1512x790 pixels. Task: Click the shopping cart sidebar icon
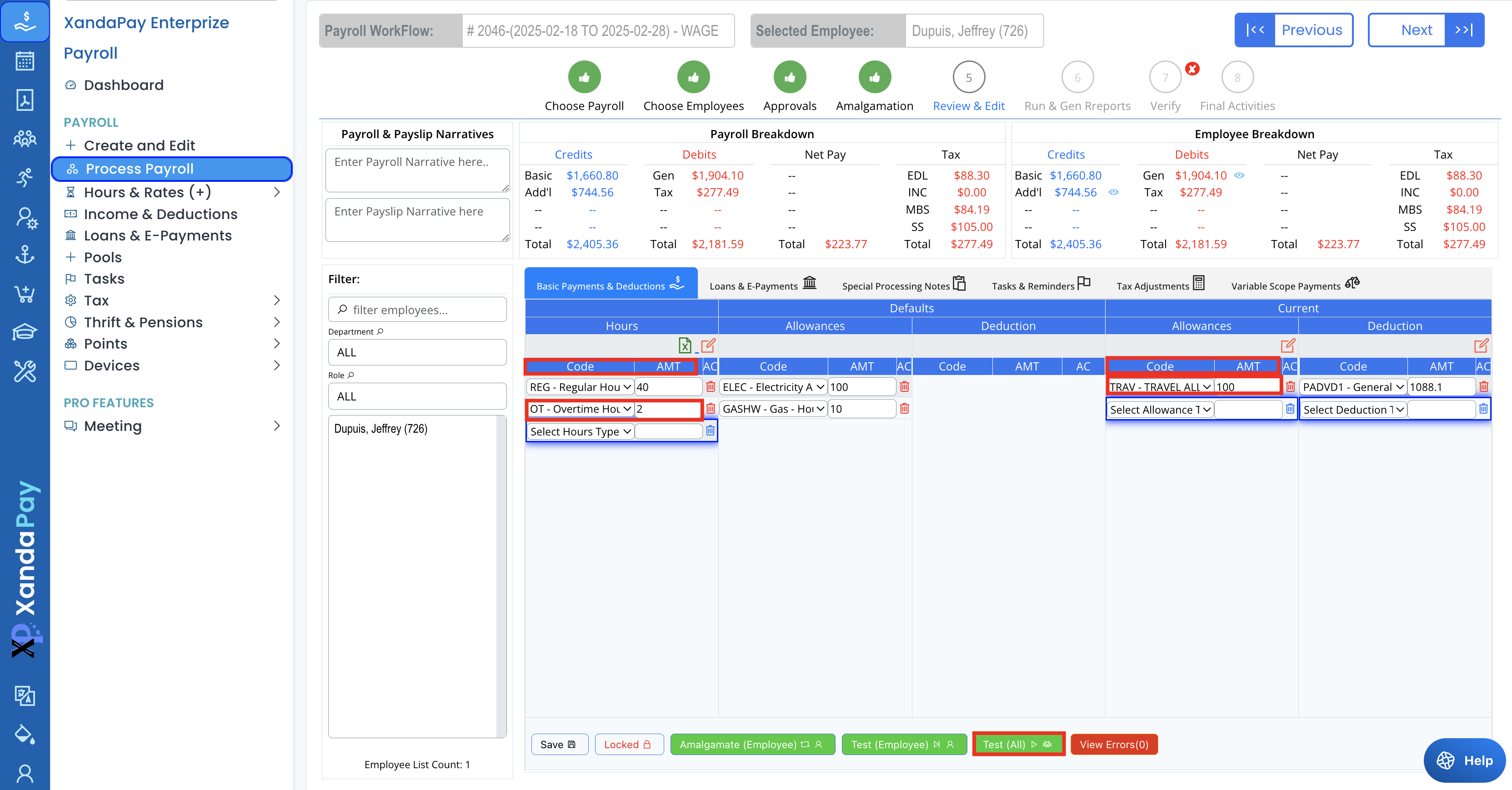tap(25, 294)
